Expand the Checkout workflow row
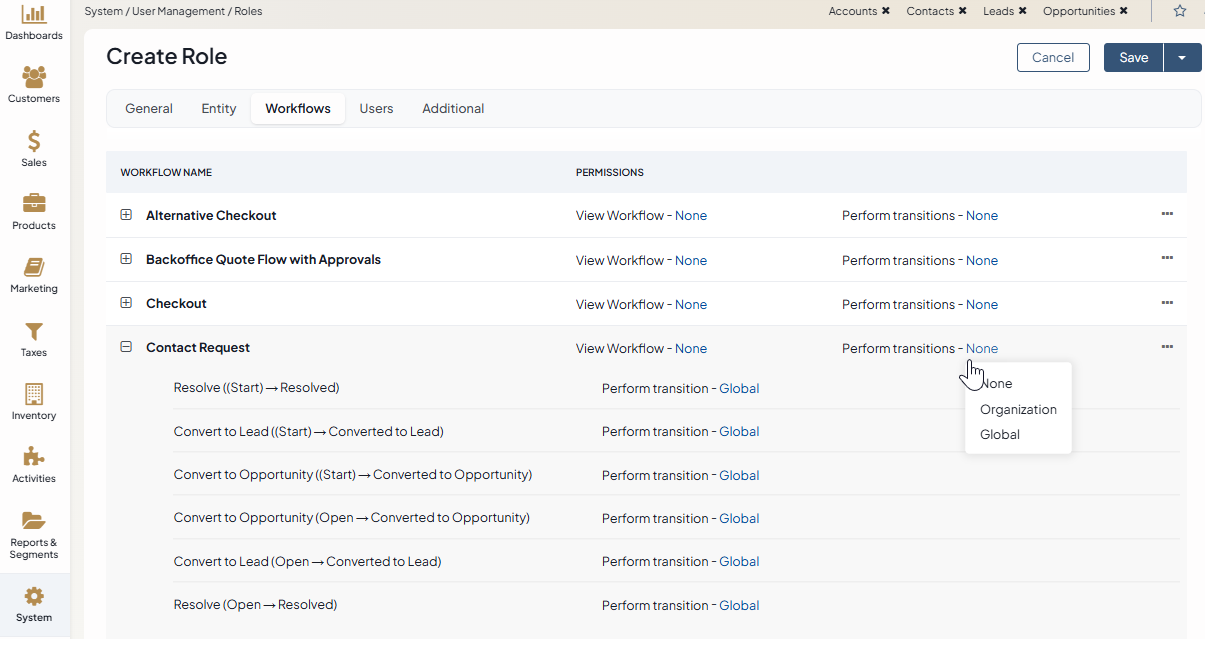Viewport: 1205px width, 665px height. (126, 303)
